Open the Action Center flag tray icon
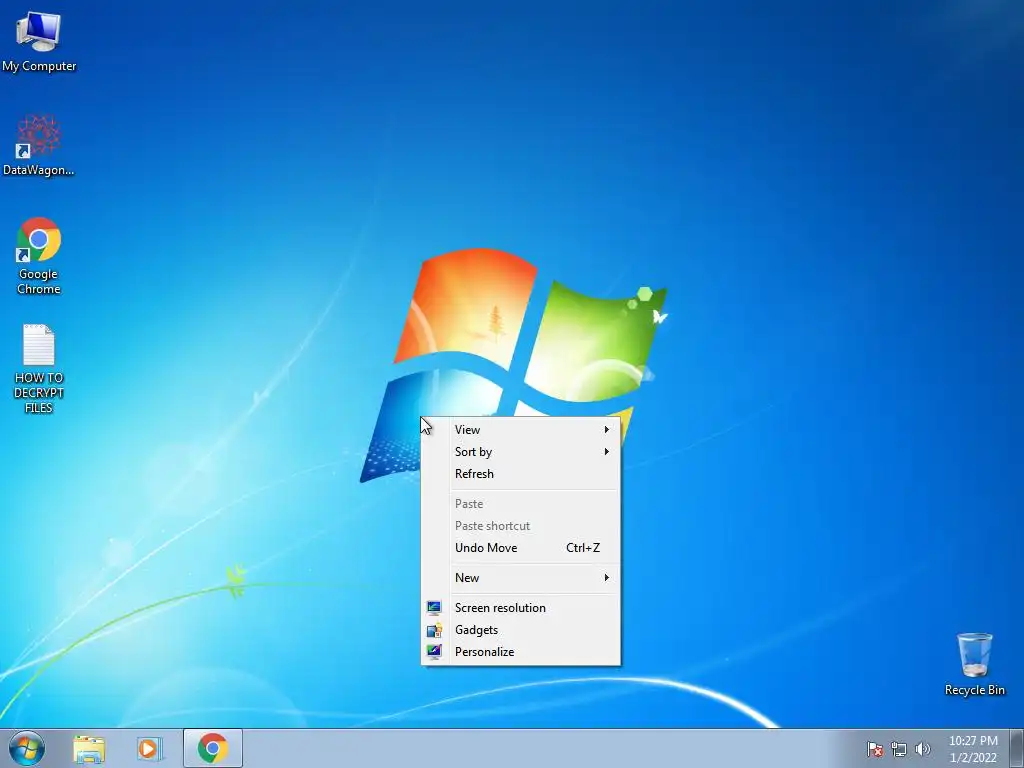The image size is (1024, 768). pos(874,749)
